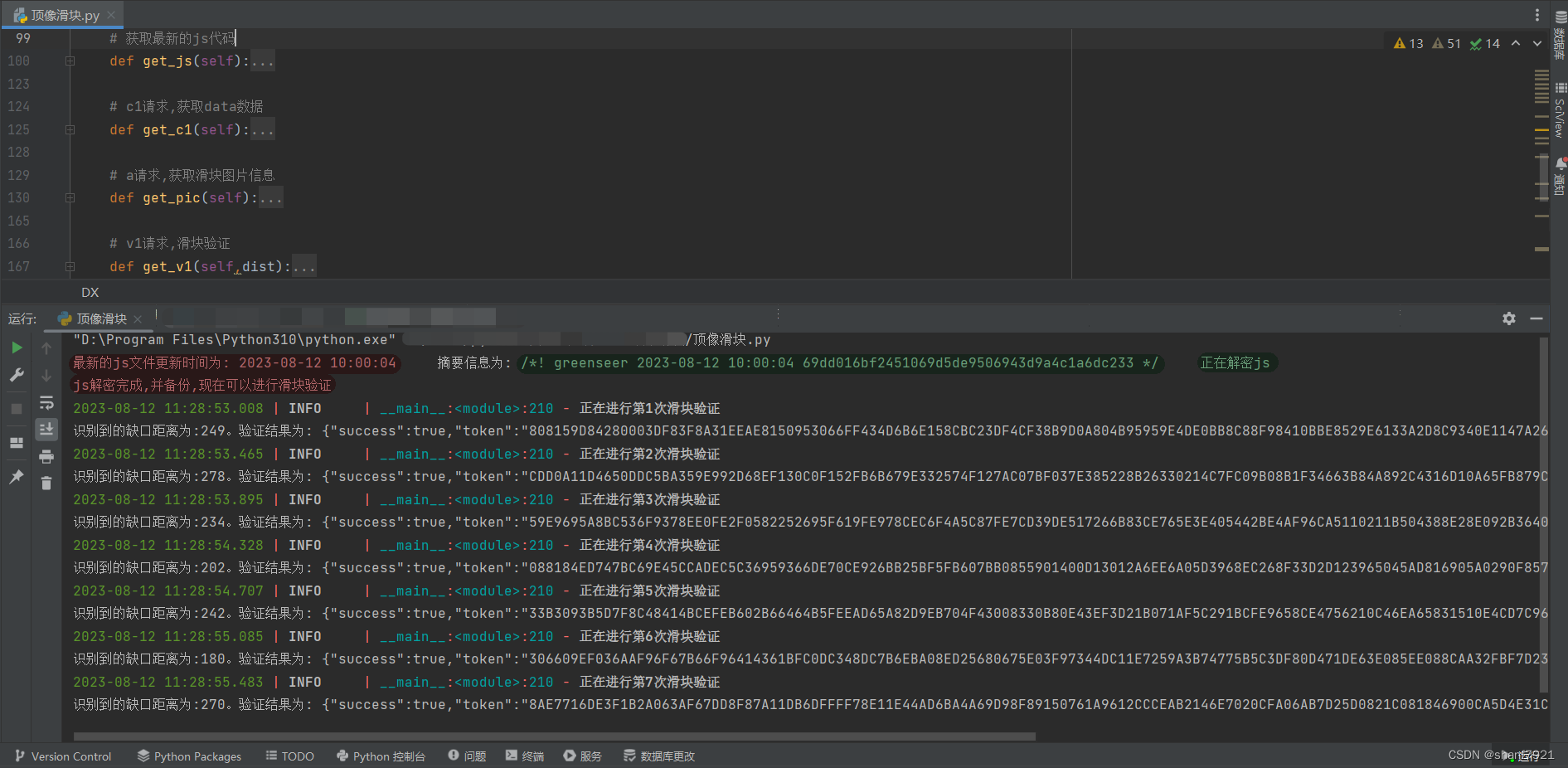Screen dimensions: 1568x768
Task: Expand folded get_js method gutter marker
Action: click(70, 61)
